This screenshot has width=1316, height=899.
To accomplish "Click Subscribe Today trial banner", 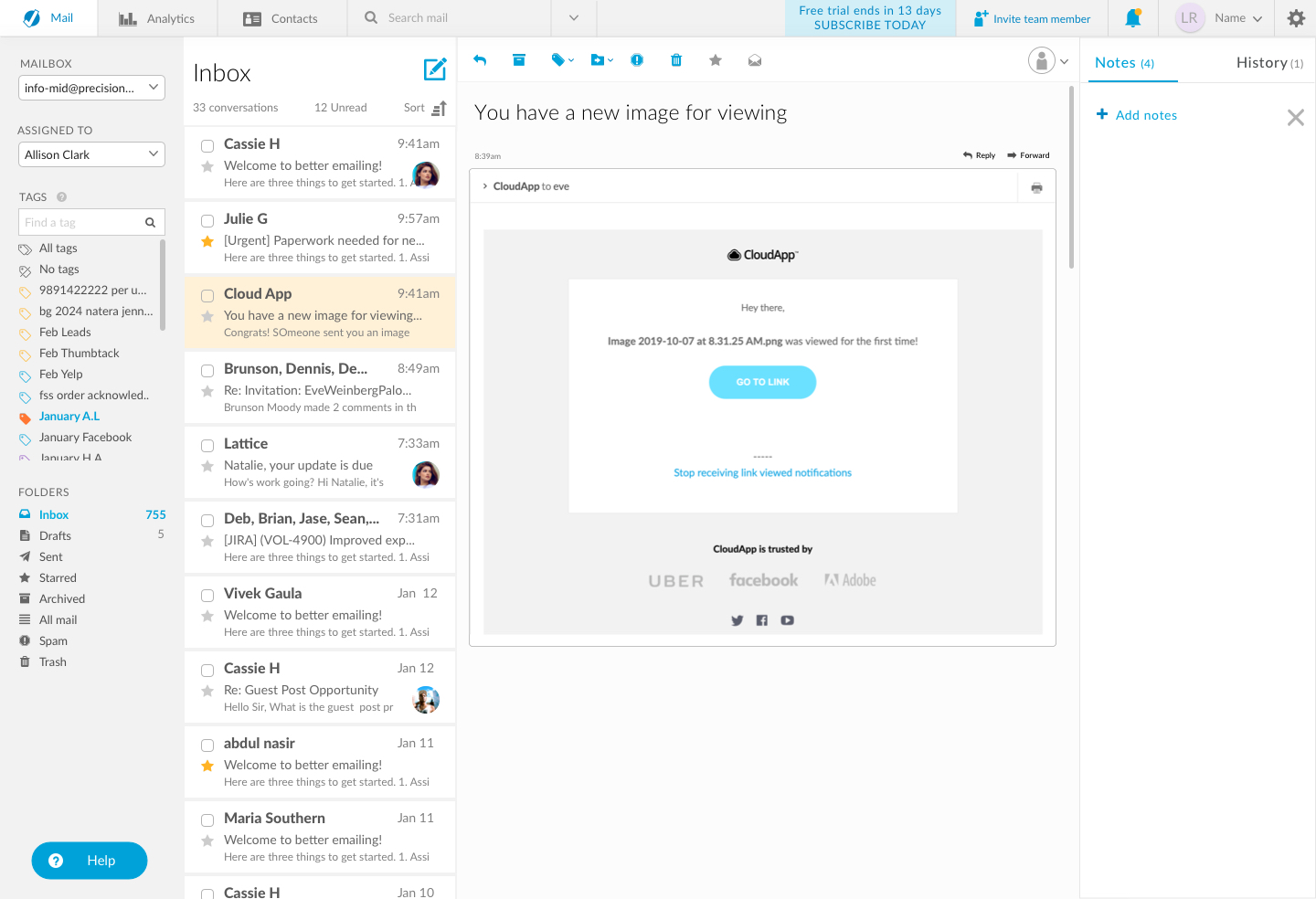I will [870, 18].
